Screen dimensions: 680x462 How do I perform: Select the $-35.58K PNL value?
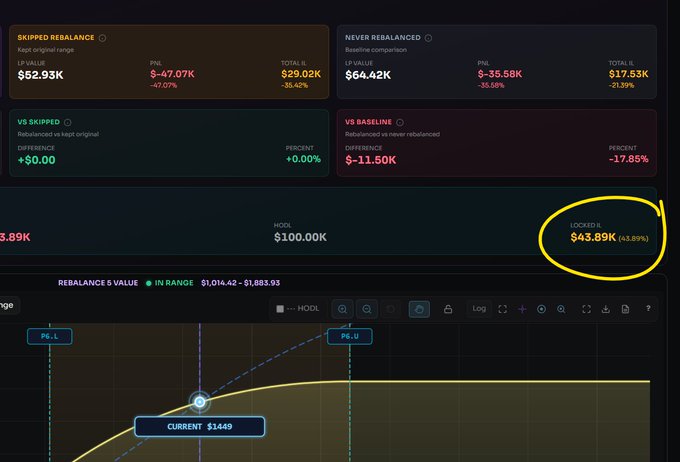coord(500,74)
